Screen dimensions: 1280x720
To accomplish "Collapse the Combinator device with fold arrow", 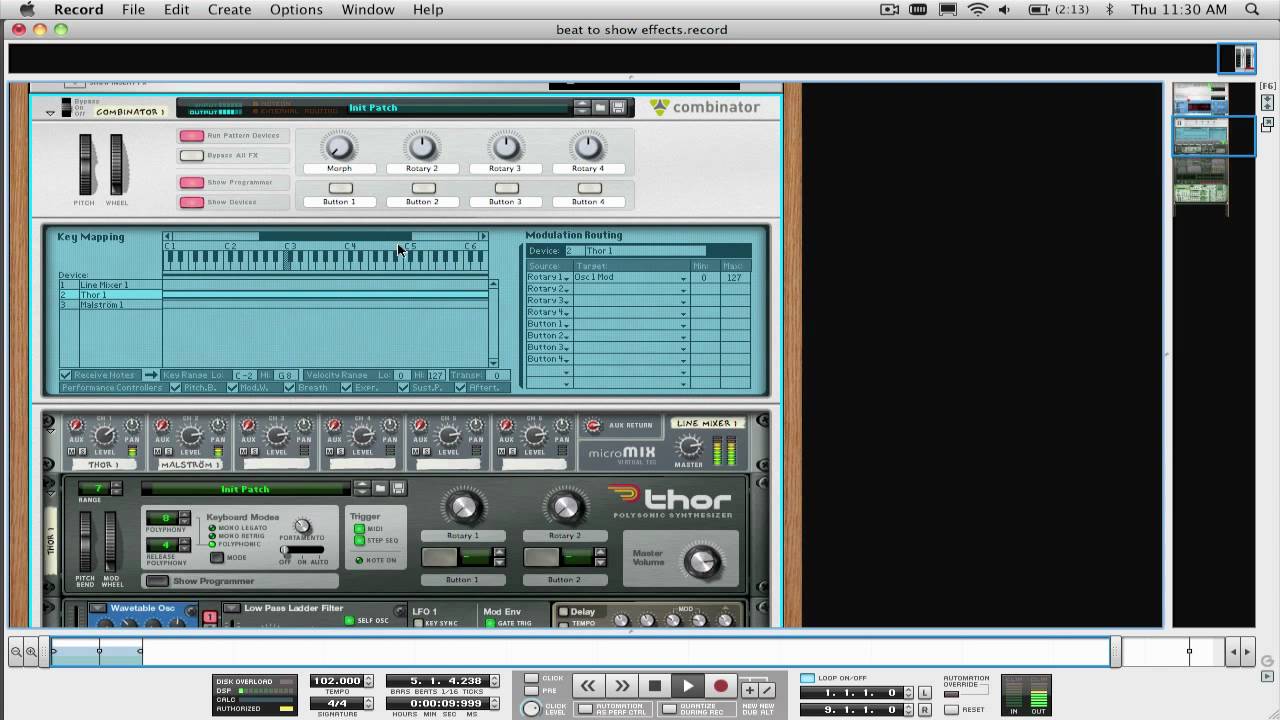I will 49,113.
